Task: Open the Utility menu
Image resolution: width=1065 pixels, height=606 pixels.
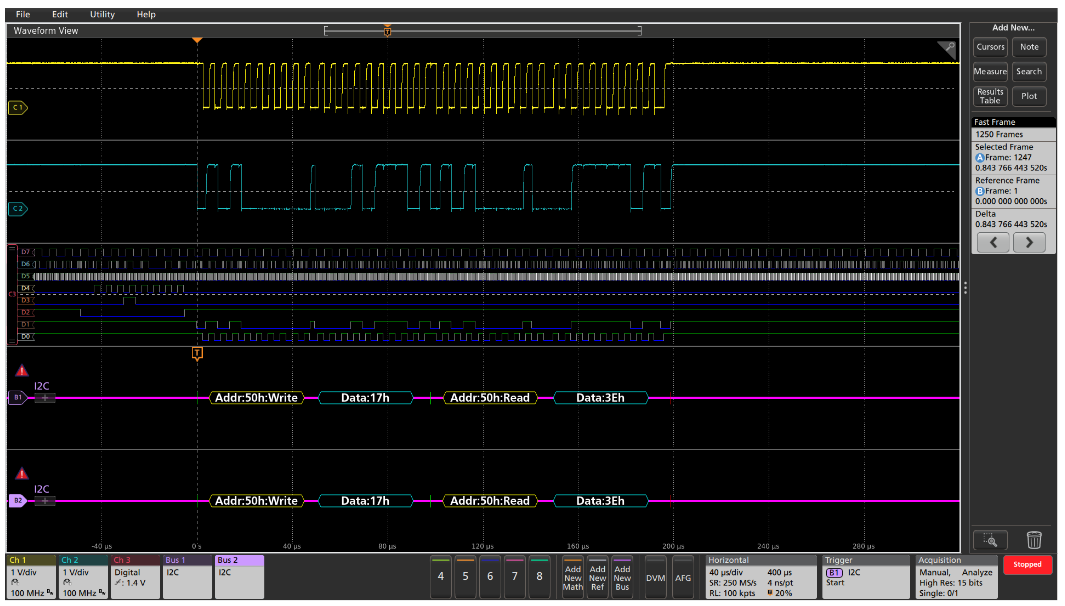Action: click(x=102, y=14)
